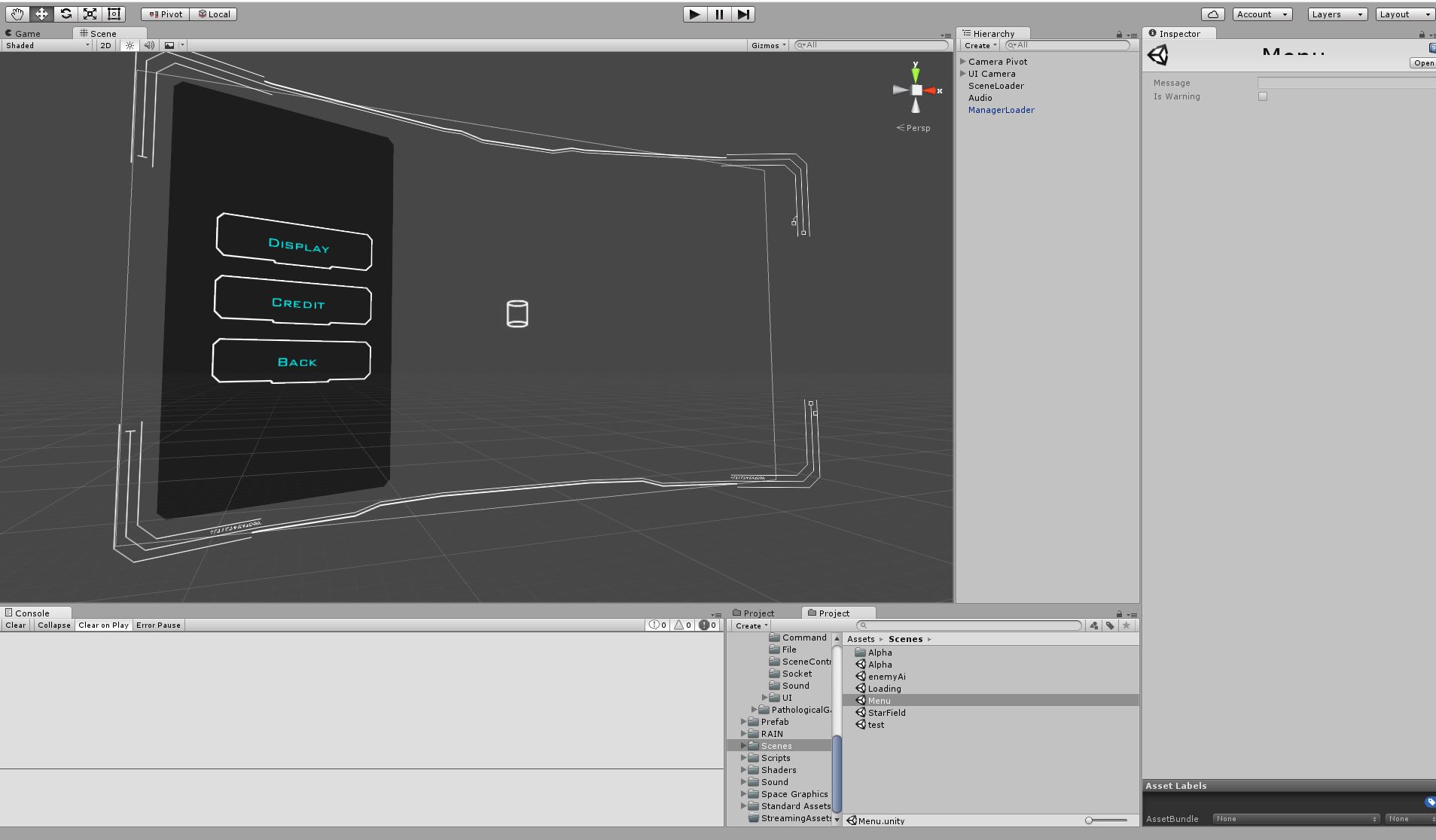Viewport: 1436px width, 840px height.
Task: Click the search by label icon
Action: [1110, 625]
